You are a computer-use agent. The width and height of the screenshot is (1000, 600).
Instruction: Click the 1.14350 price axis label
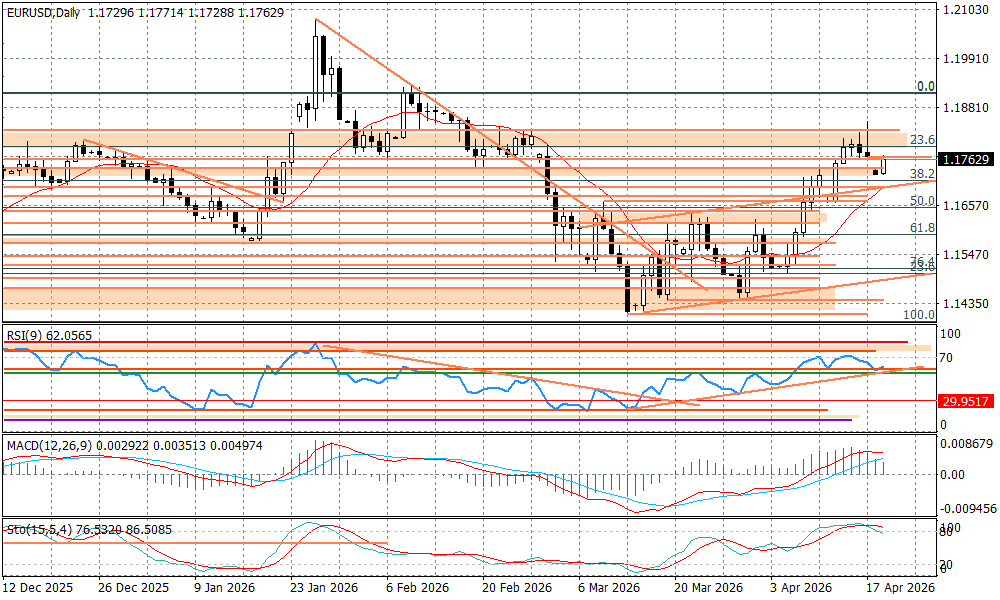[965, 303]
